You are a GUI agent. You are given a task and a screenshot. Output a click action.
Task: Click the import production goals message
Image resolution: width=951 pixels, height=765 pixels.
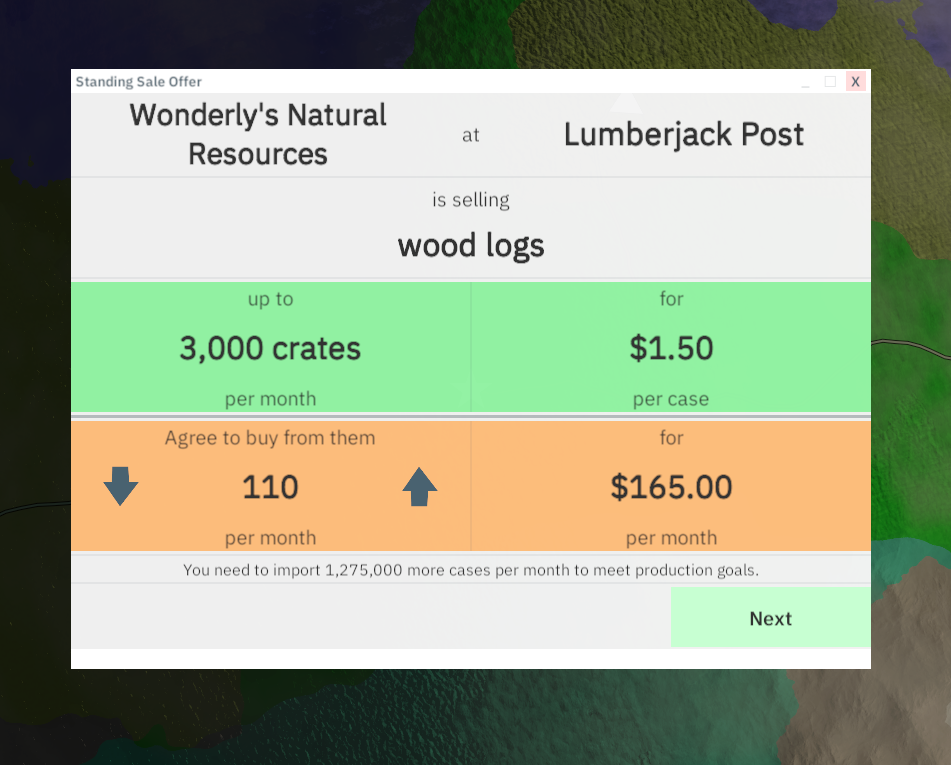click(x=471, y=570)
